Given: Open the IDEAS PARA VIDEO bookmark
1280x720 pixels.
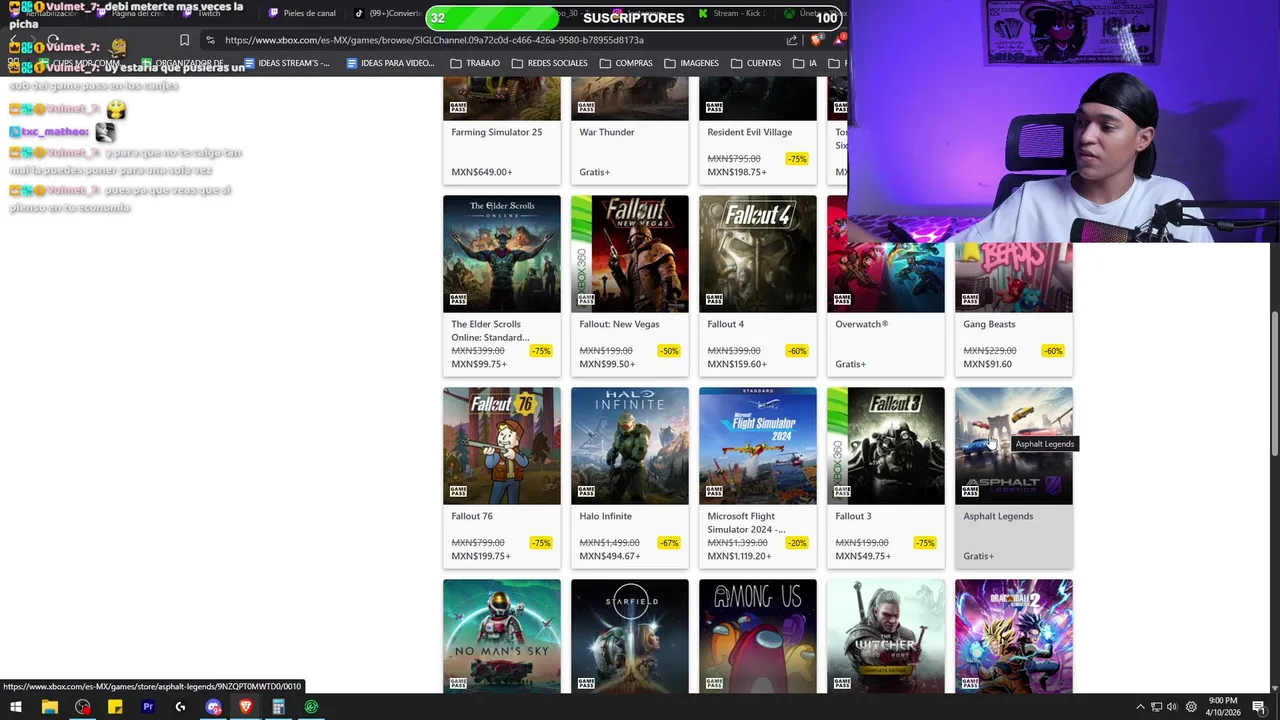Looking at the screenshot, I should pos(390,63).
